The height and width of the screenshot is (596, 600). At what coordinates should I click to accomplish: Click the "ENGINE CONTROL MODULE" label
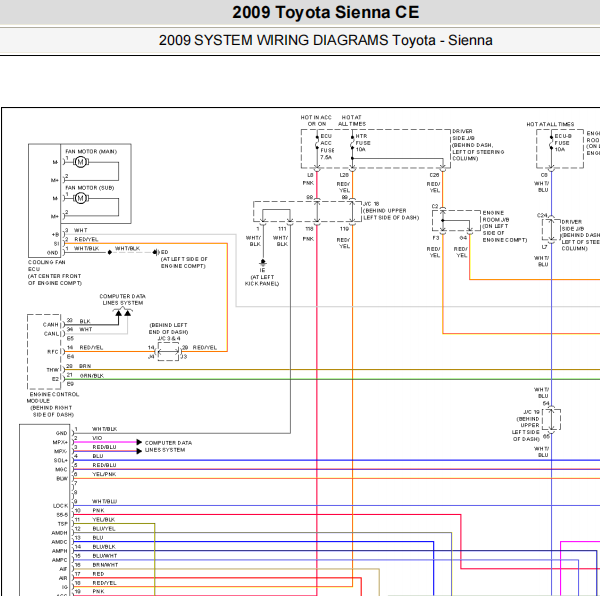[x=53, y=397]
